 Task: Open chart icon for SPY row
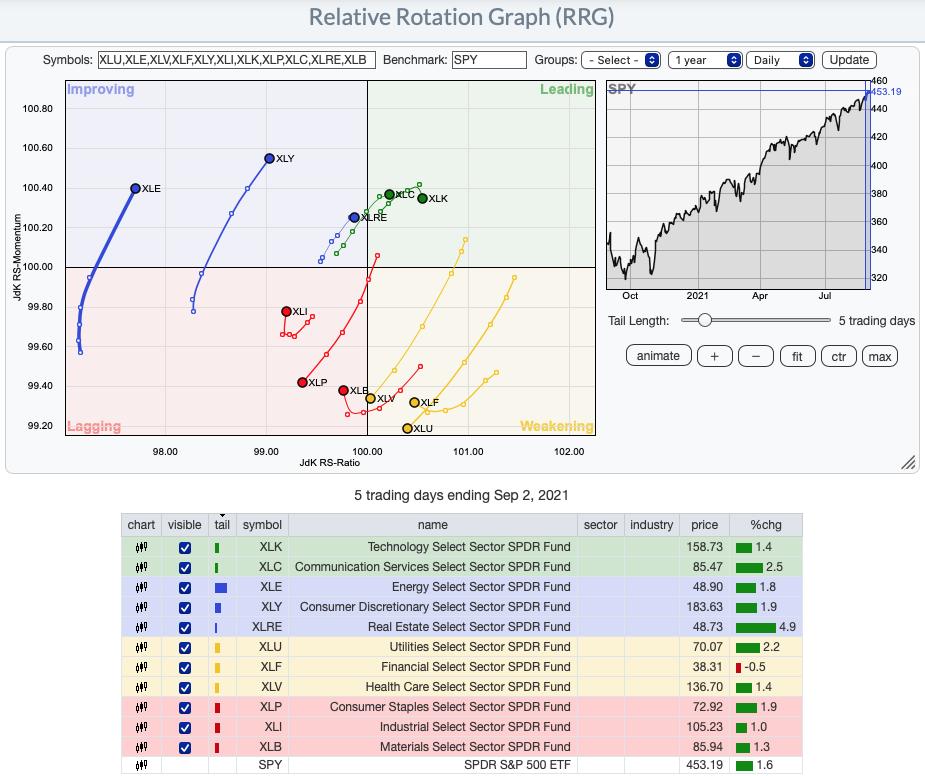click(x=141, y=765)
